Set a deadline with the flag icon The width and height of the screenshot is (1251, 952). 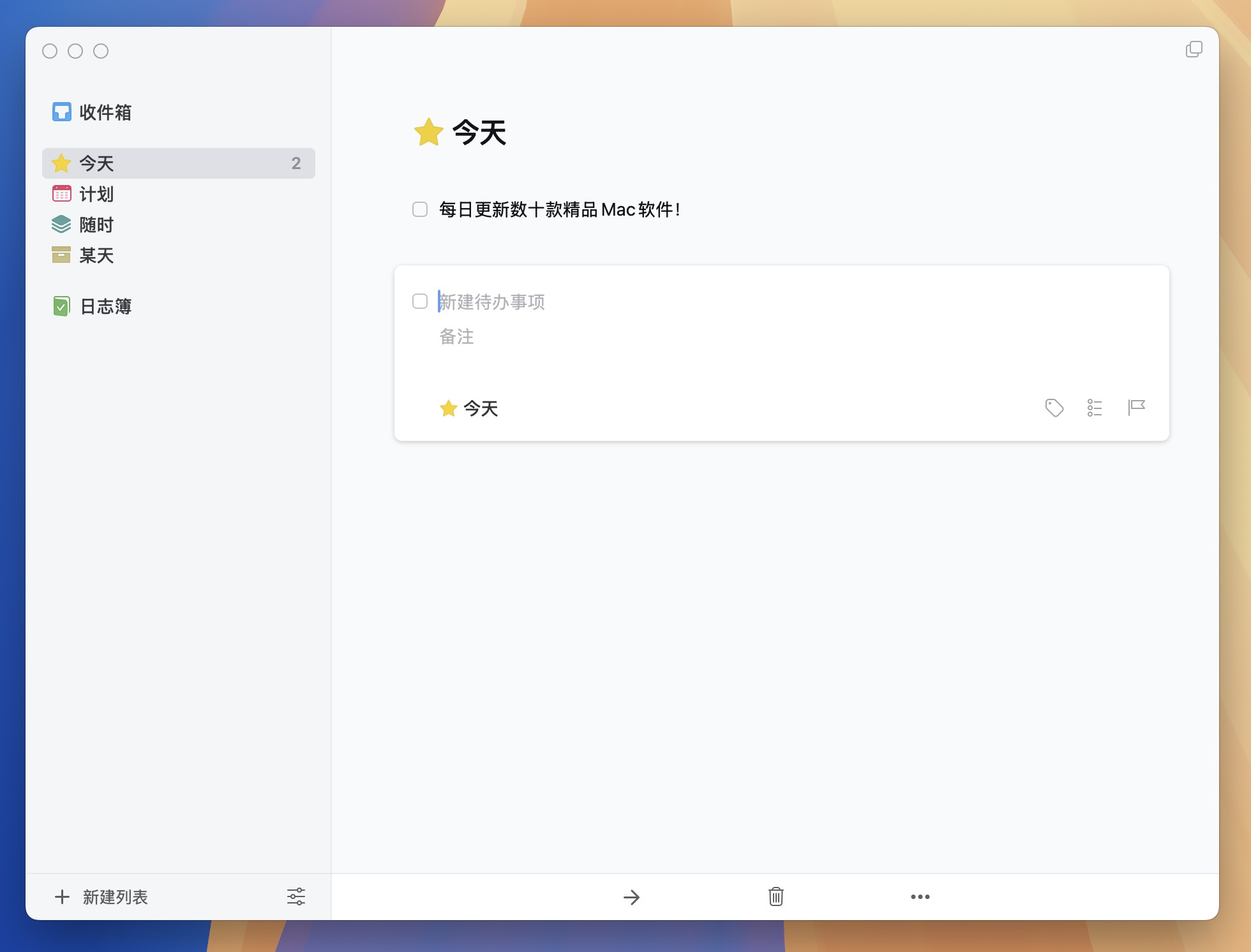click(x=1137, y=408)
